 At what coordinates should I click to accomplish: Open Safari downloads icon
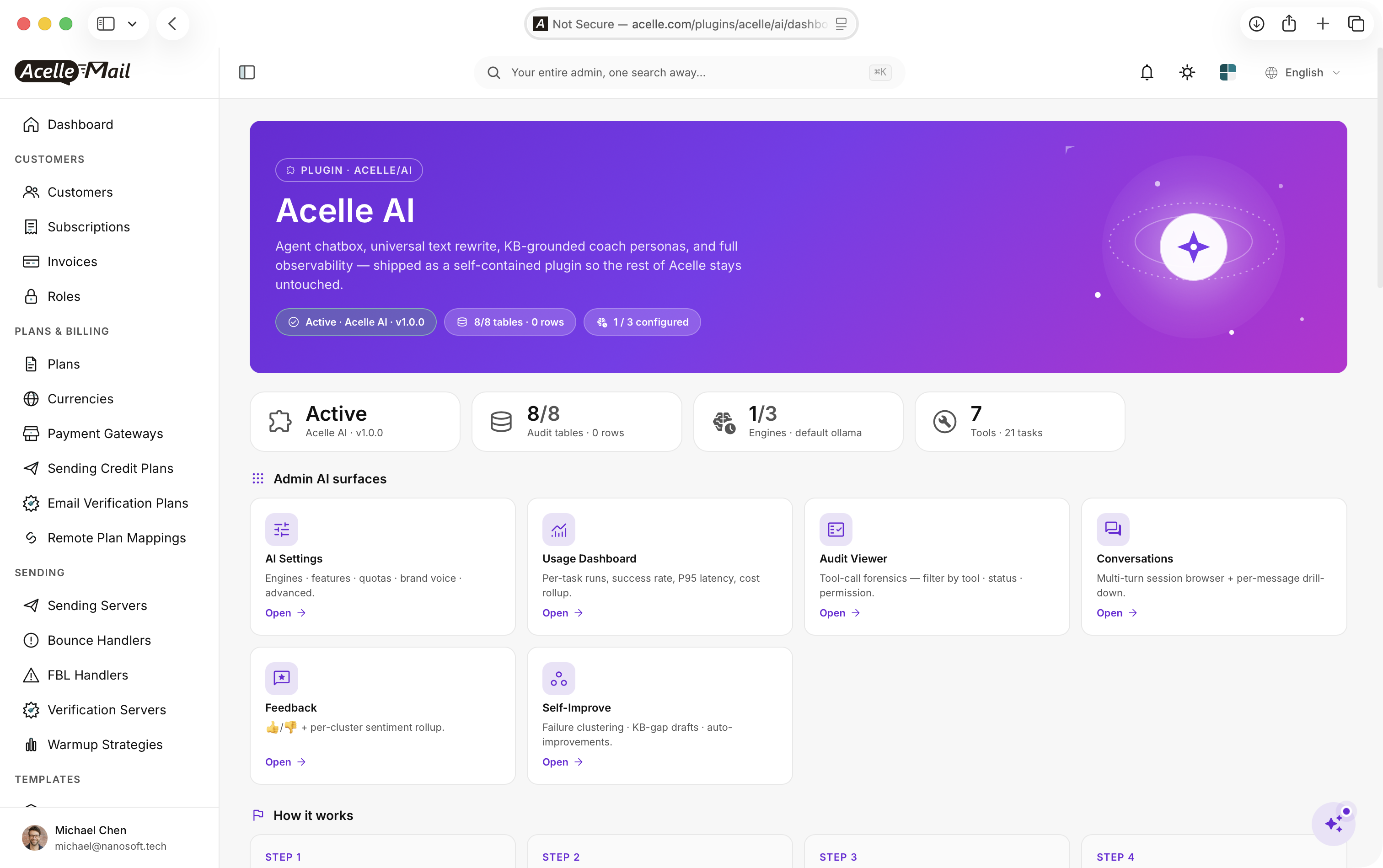click(1256, 23)
